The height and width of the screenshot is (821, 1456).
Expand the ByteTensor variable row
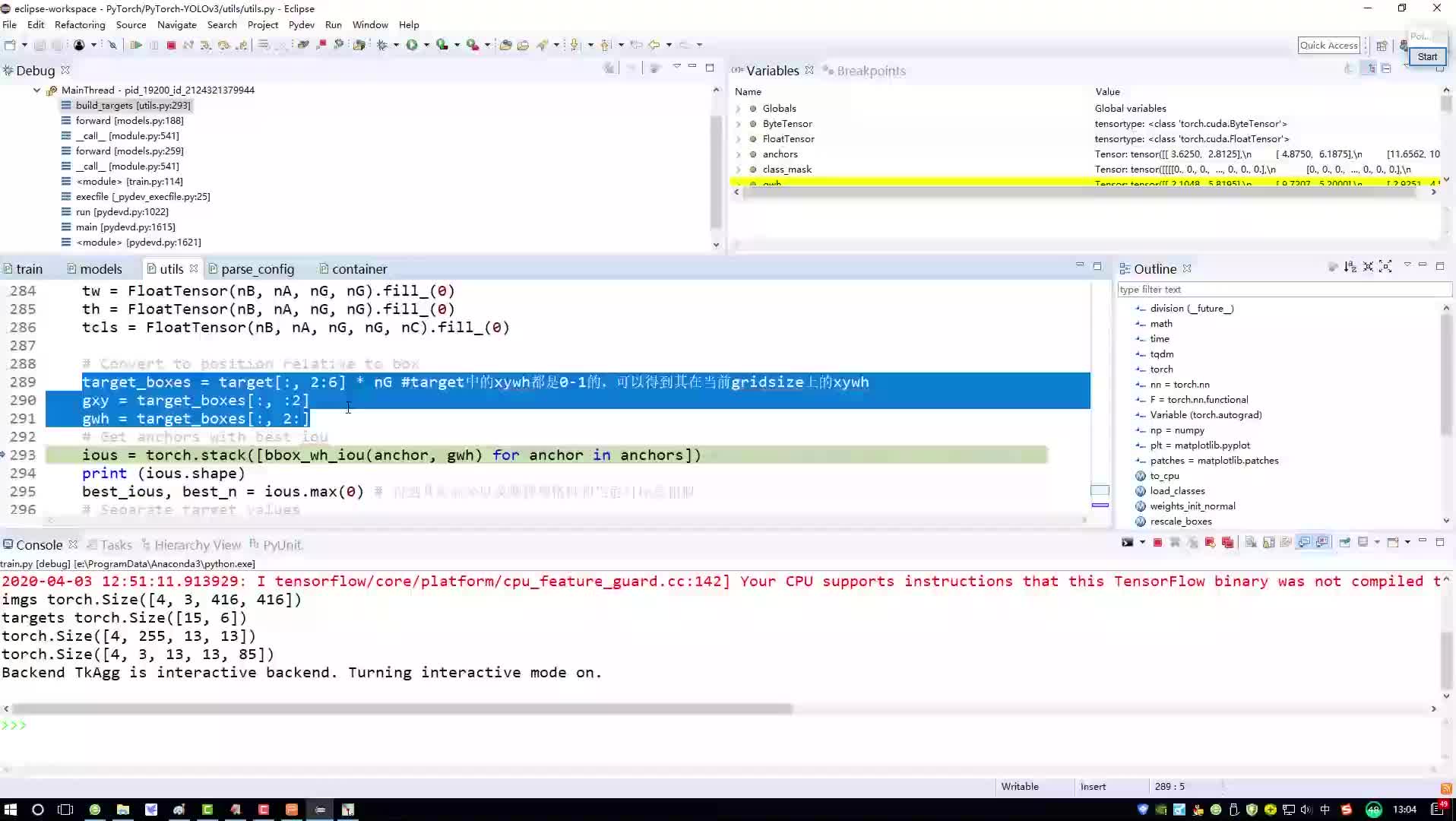click(738, 124)
